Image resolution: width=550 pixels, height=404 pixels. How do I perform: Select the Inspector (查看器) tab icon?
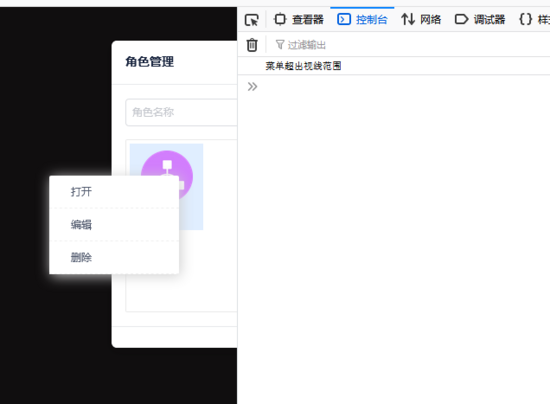pyautogui.click(x=280, y=19)
